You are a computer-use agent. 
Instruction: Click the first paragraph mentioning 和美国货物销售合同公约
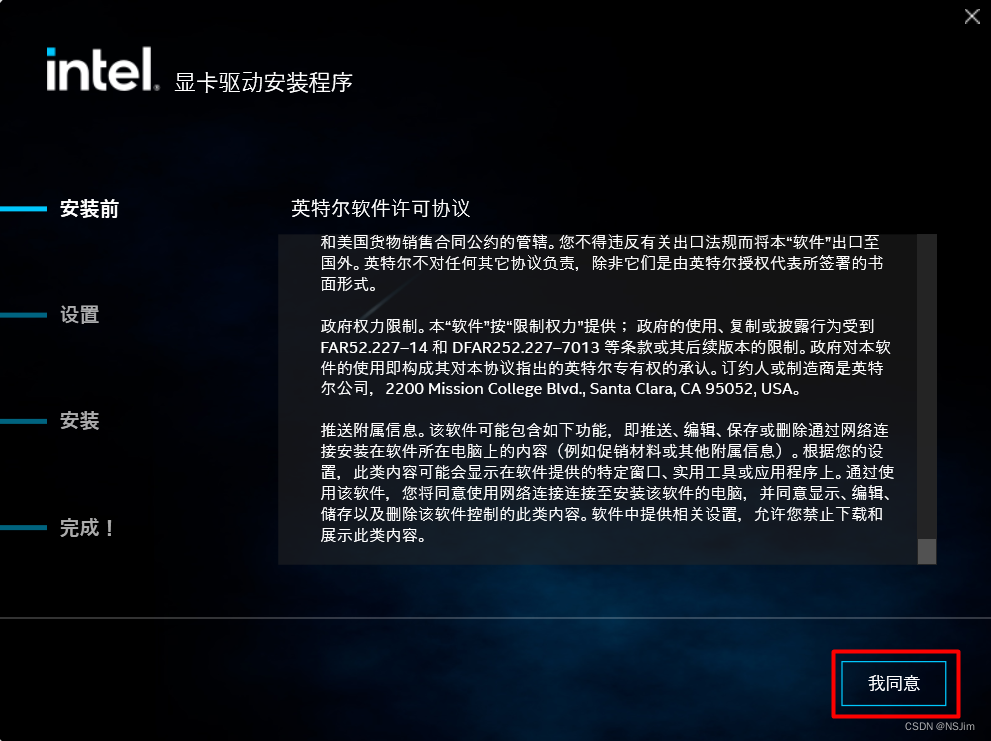tap(602, 263)
